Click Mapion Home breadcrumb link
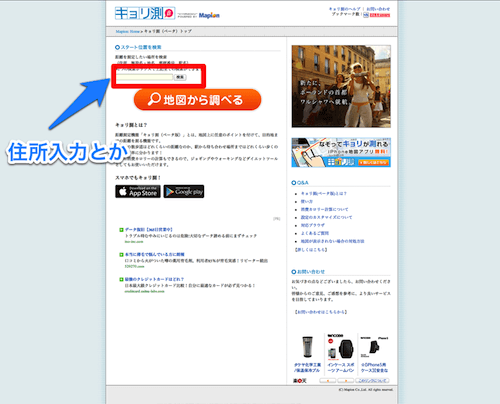 128,31
